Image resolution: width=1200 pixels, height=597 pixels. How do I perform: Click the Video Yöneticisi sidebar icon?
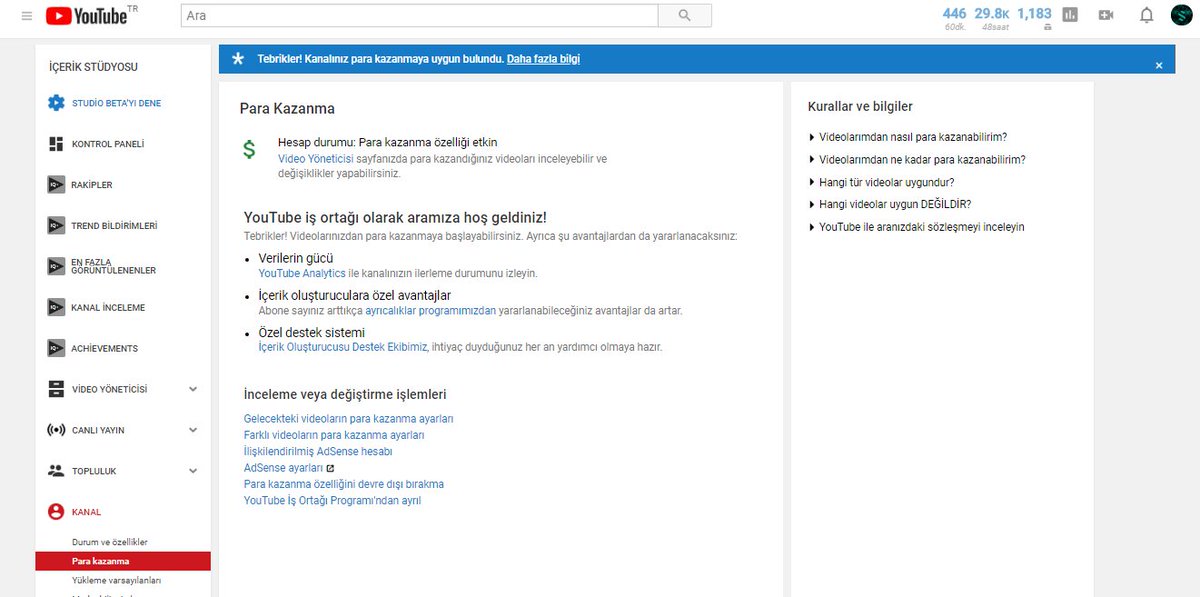click(x=56, y=389)
